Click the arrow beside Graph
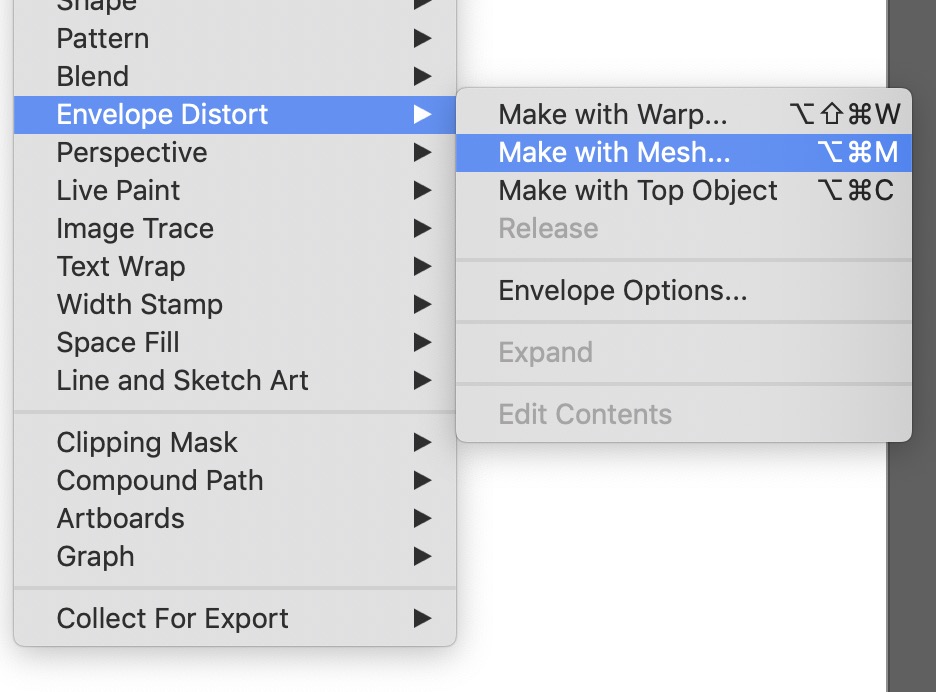 (423, 557)
